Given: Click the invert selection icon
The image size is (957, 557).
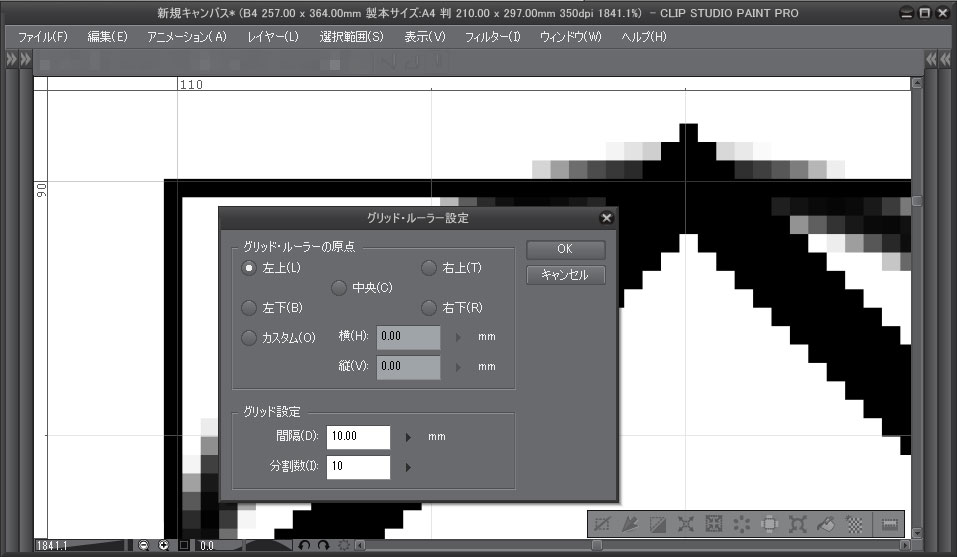Looking at the screenshot, I should pos(658,523).
